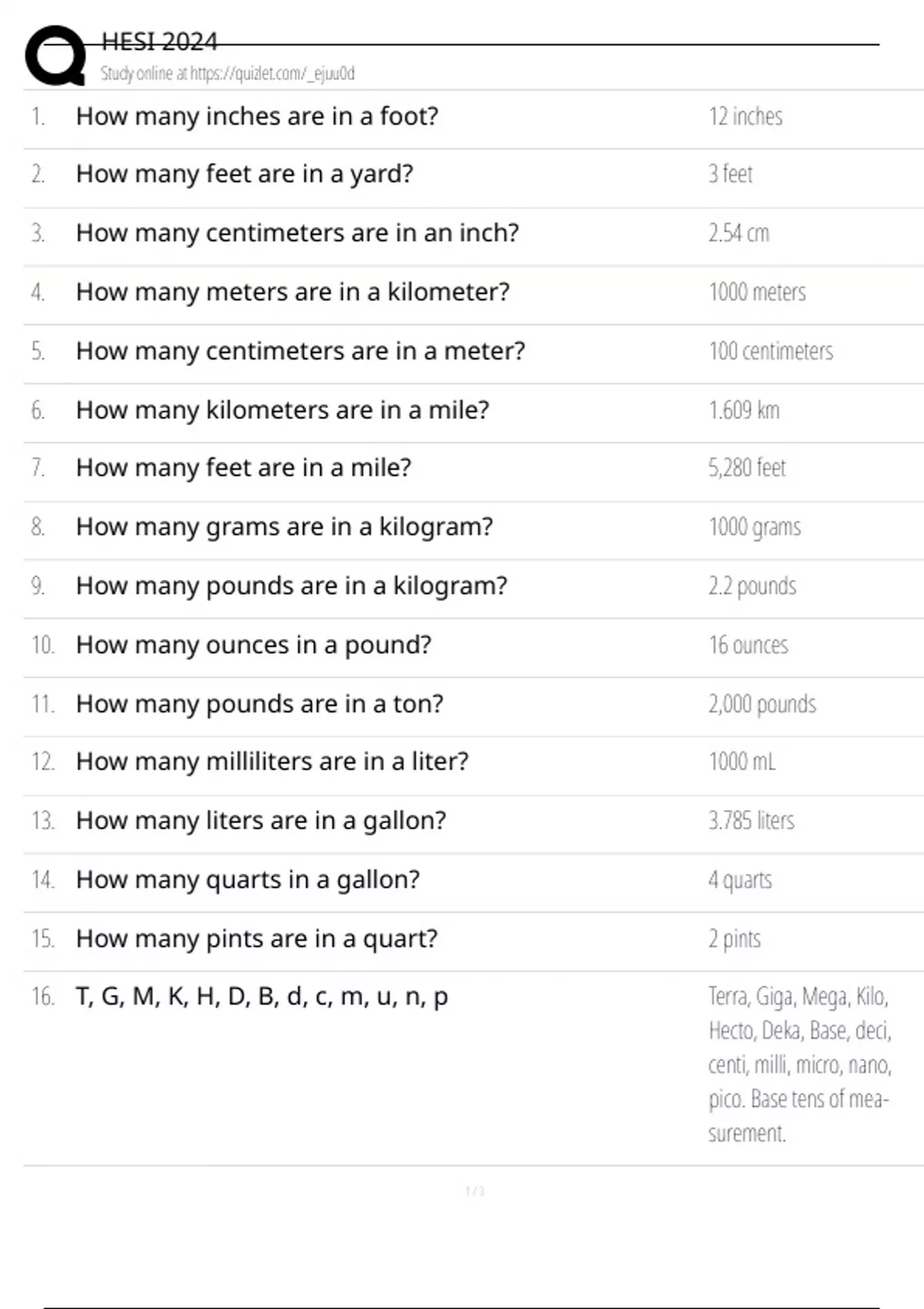Click the answer '3 feet'
This screenshot has height=1309, width=924.
coord(730,174)
